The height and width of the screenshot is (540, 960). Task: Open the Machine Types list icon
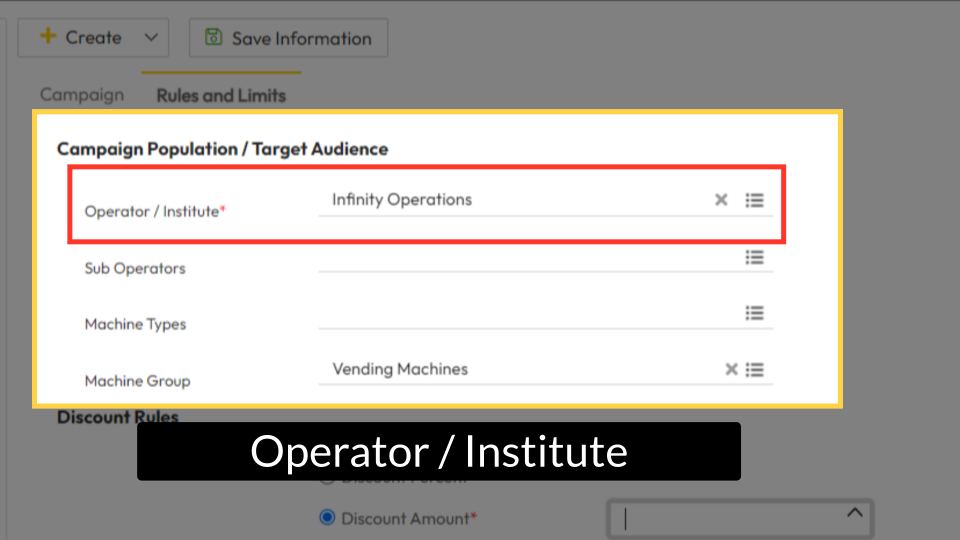755,313
